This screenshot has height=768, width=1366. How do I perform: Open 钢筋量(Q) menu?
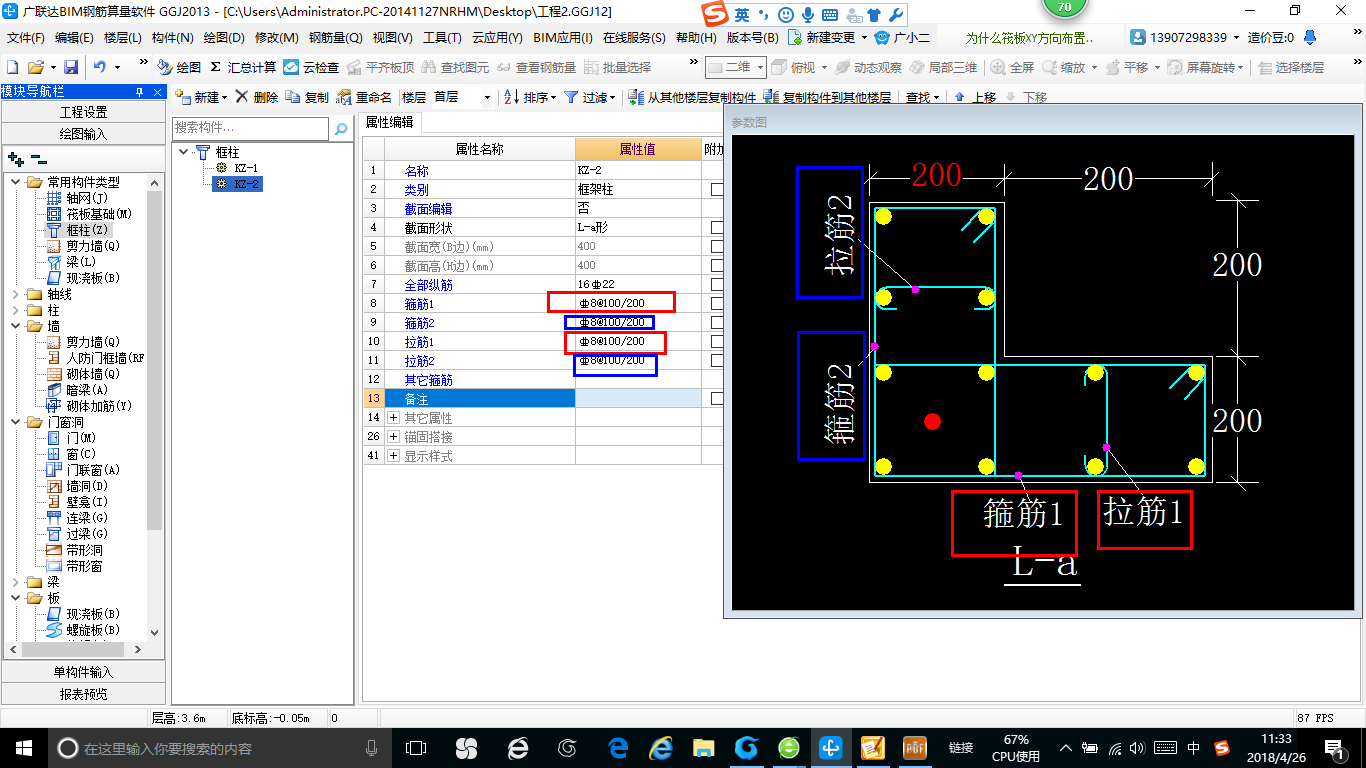[335, 38]
